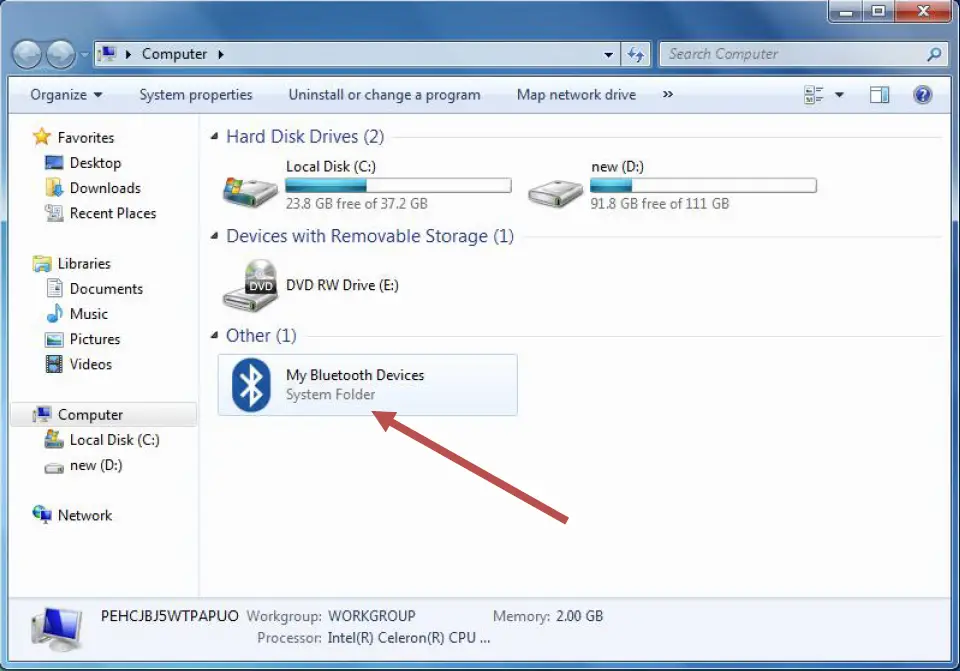Open the Pictures library
Viewport: 960px width, 671px height.
pos(94,339)
